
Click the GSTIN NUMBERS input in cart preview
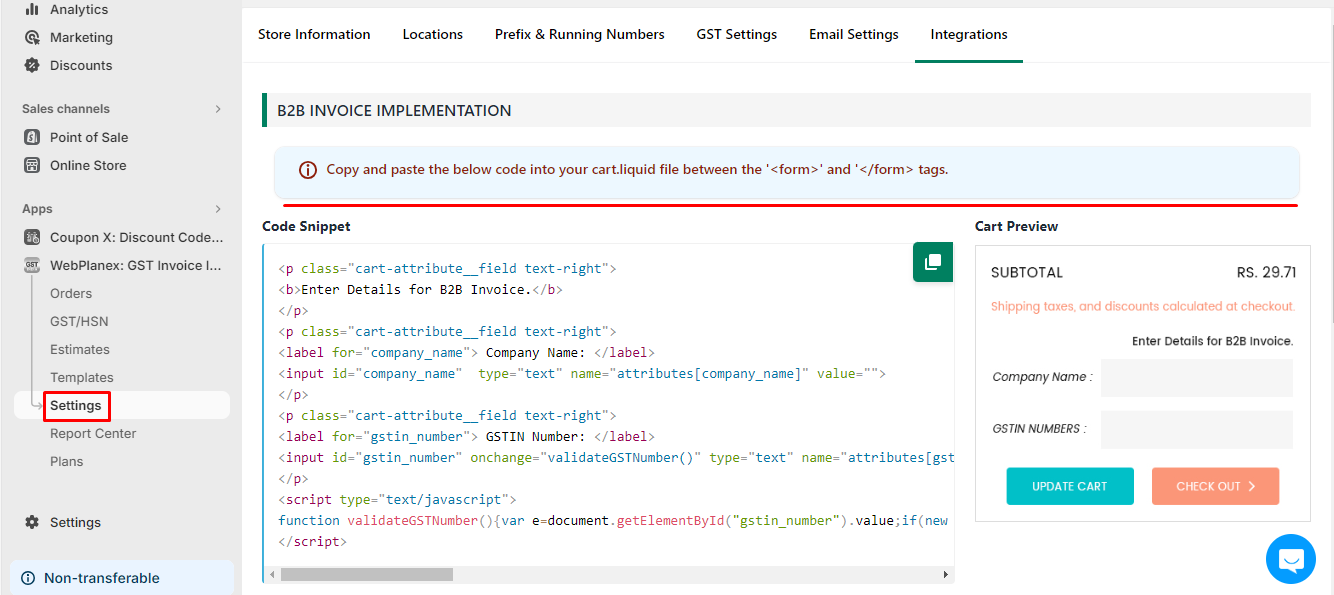[x=1197, y=429]
